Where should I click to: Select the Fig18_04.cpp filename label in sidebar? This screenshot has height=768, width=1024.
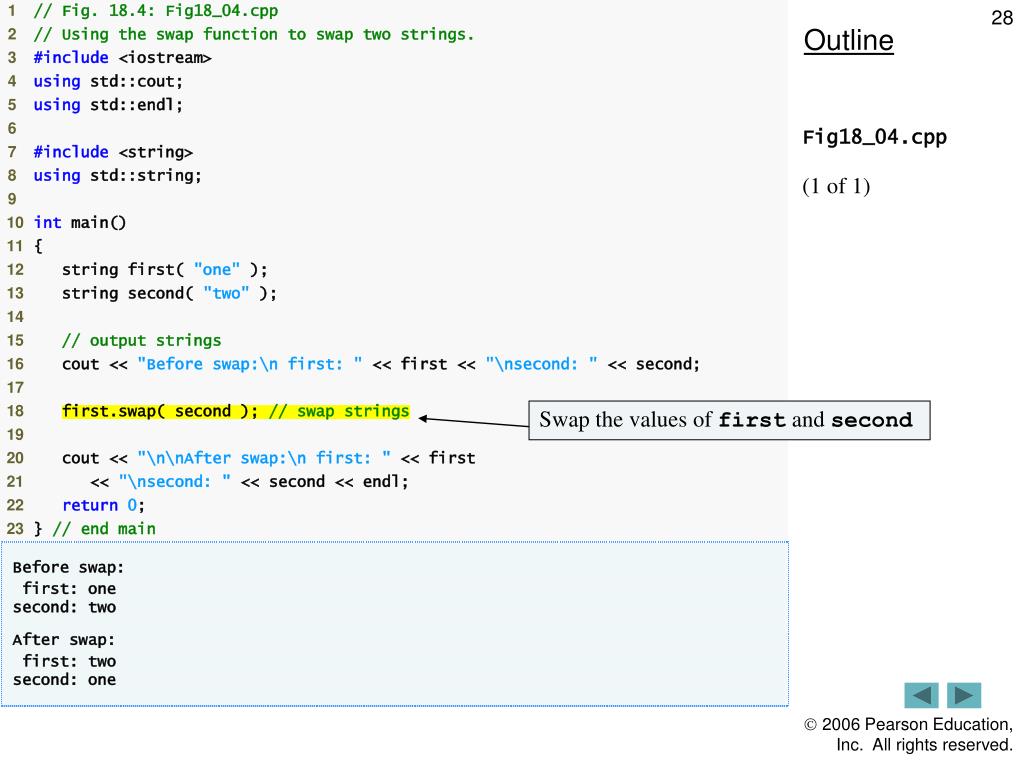[x=874, y=137]
